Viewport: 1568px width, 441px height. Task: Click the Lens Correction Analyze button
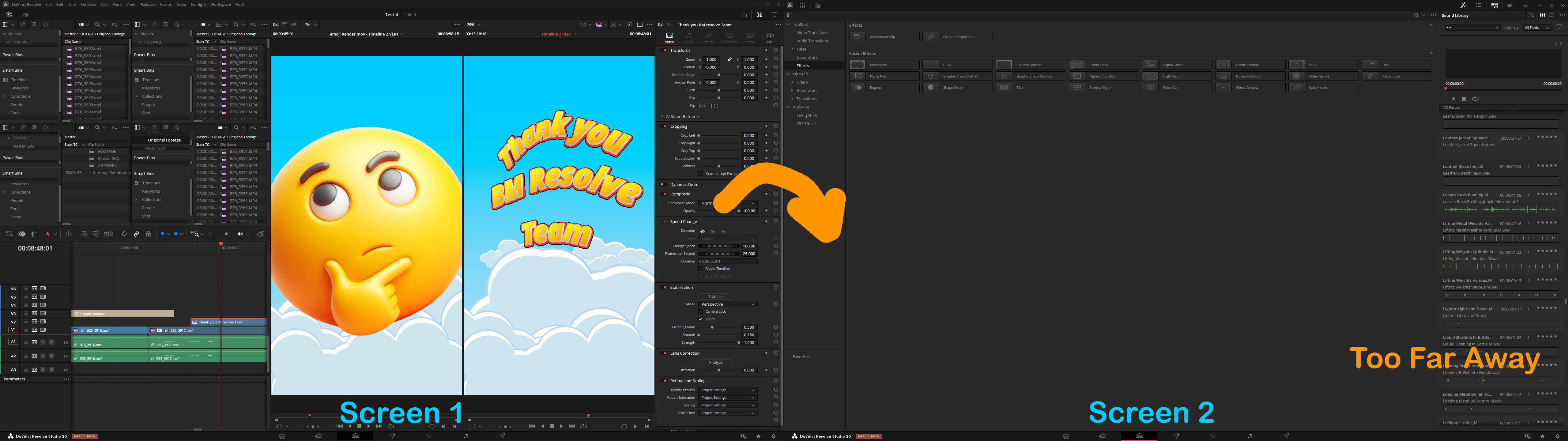pyautogui.click(x=716, y=362)
